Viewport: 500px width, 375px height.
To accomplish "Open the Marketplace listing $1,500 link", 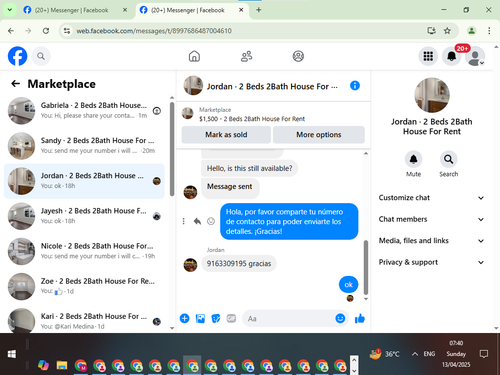I will pos(252,119).
